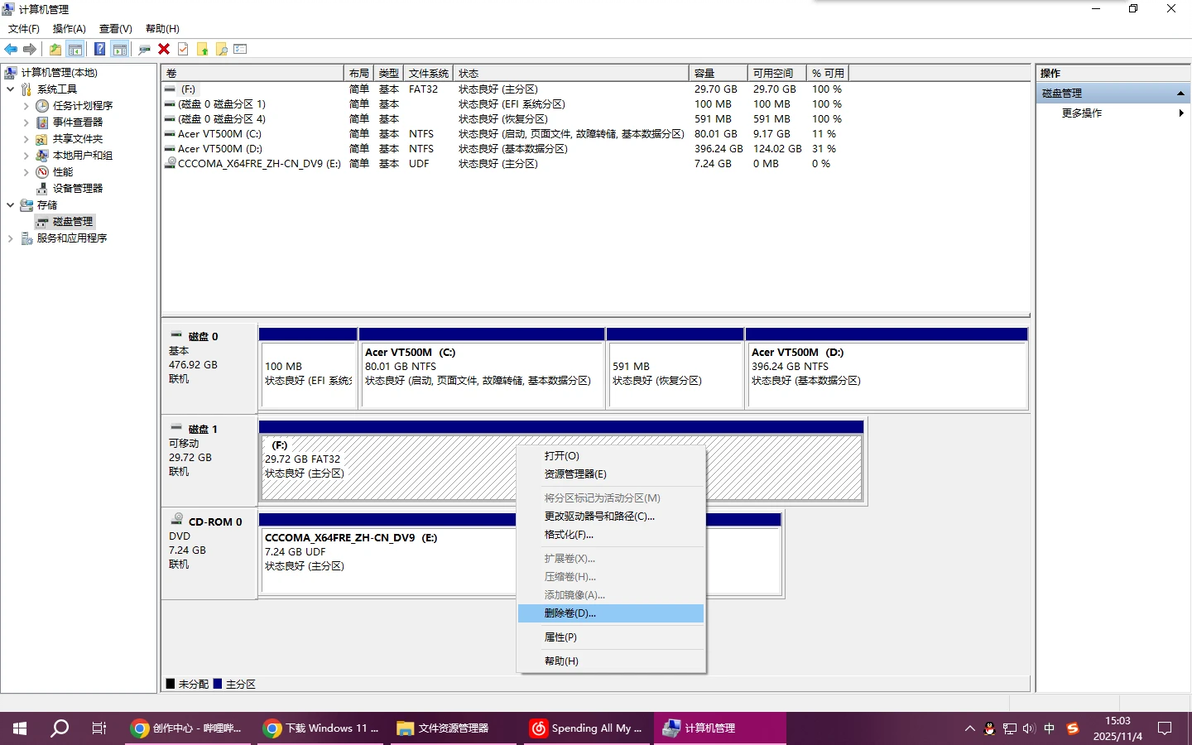The width and height of the screenshot is (1192, 745).
Task: Click the red X delete icon in the toolbar
Action: coord(163,48)
